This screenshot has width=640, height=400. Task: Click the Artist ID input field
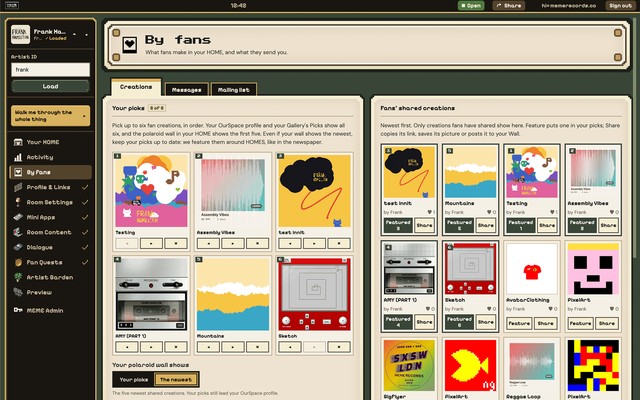pos(50,70)
